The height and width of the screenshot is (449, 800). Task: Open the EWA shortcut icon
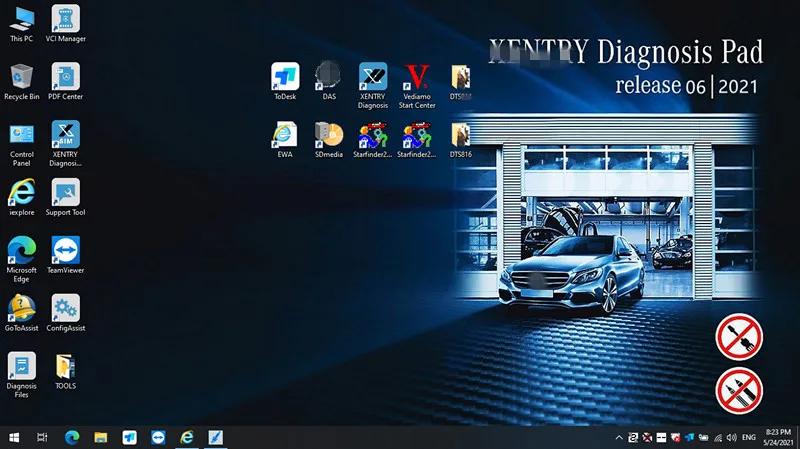pos(285,139)
